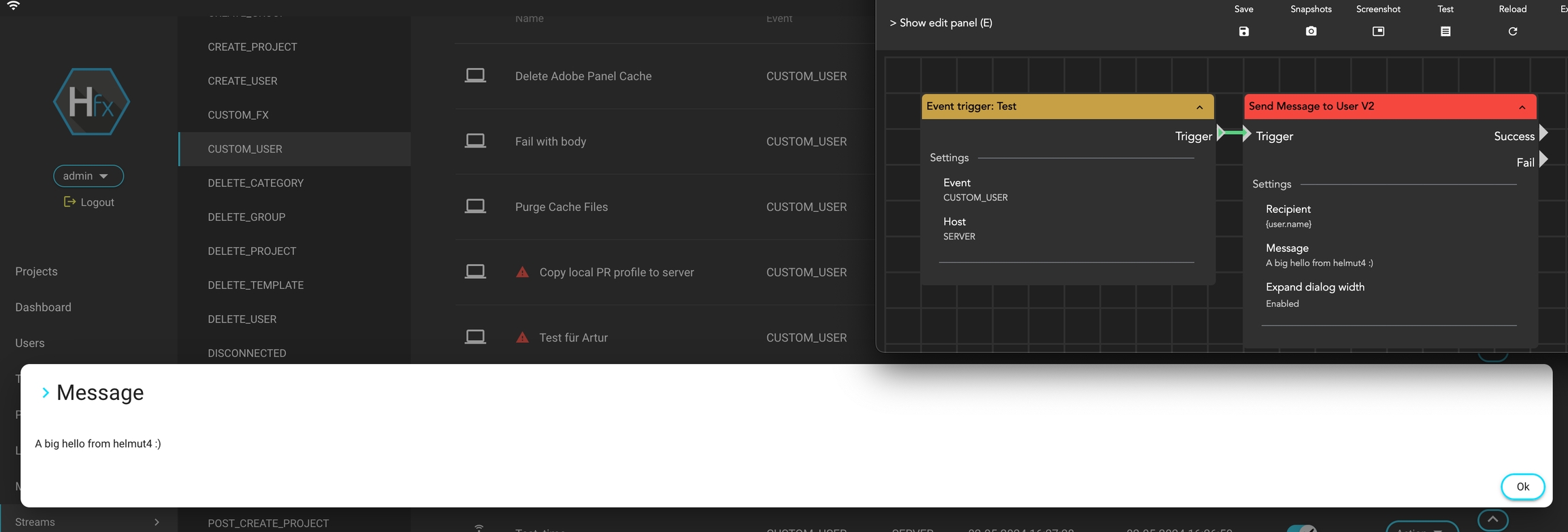Click the Reload icon
Screen dimensions: 1568x532
(x=1512, y=31)
